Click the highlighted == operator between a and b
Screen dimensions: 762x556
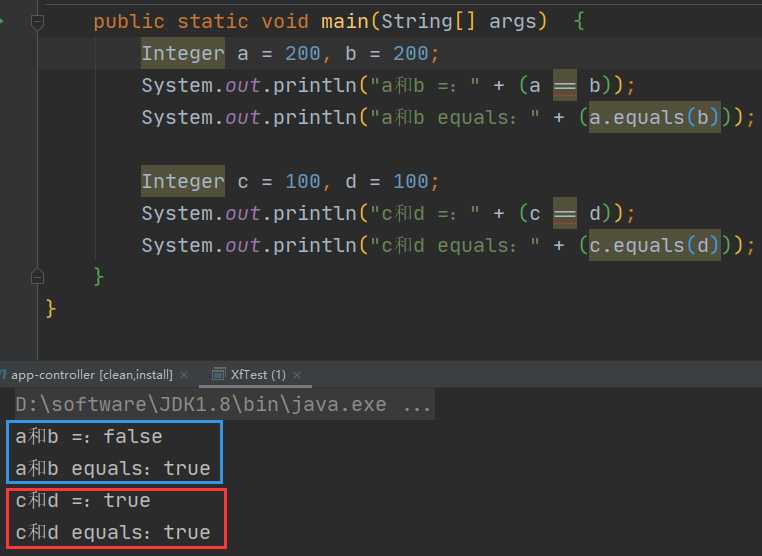tap(564, 85)
